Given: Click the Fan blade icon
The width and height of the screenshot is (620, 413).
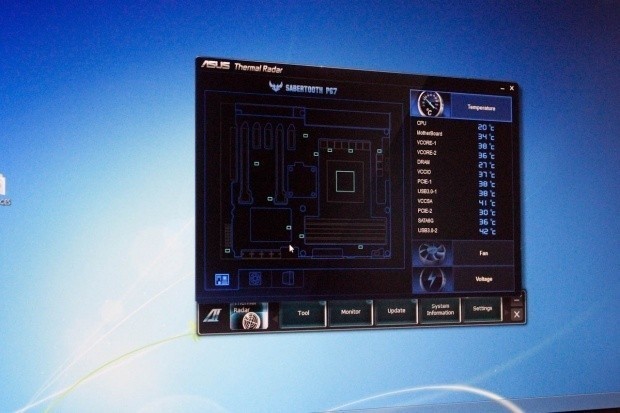Looking at the screenshot, I should [x=432, y=253].
